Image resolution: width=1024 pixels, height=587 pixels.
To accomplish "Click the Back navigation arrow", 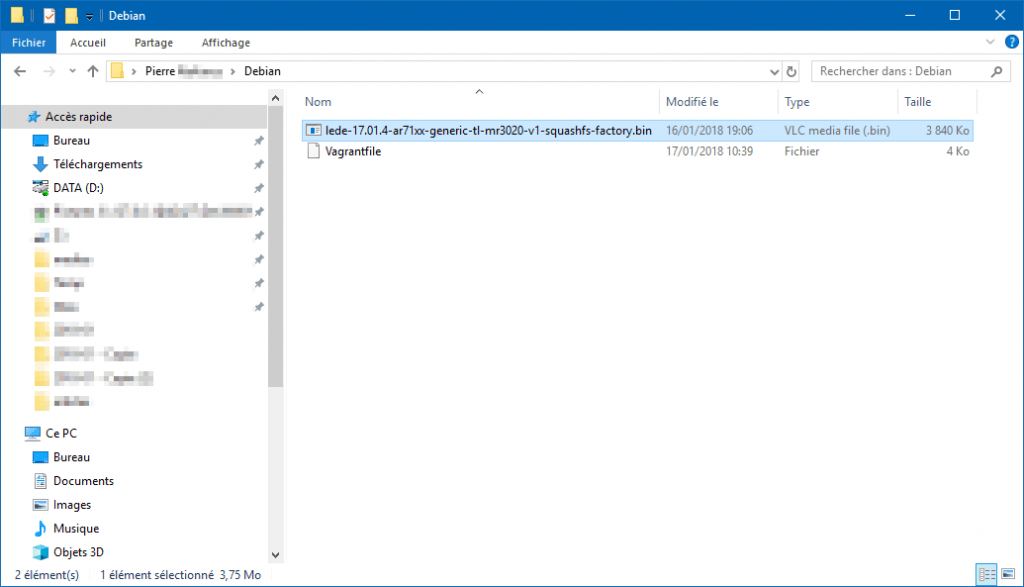I will (20, 72).
